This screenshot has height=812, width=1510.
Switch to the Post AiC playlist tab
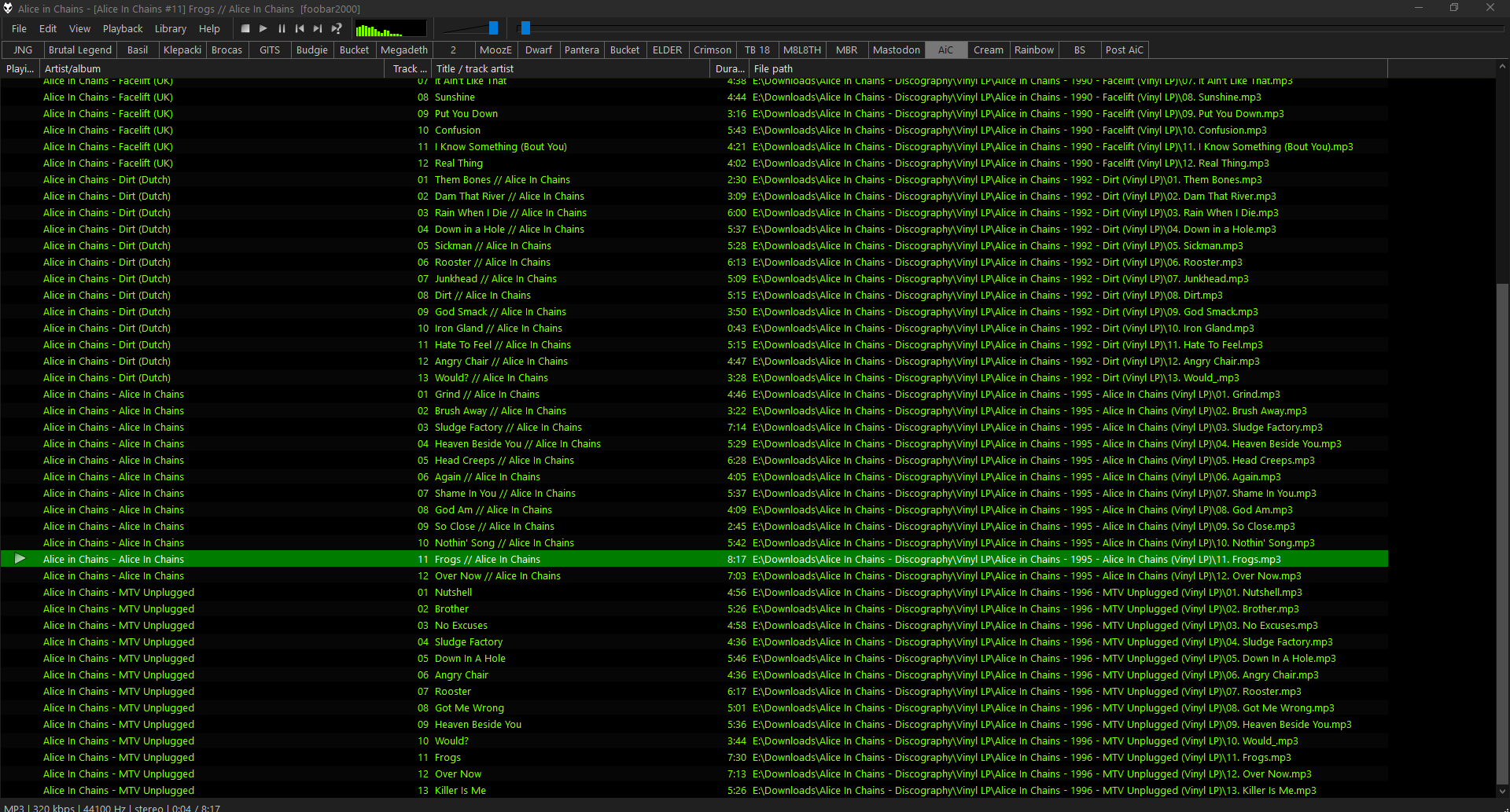click(1125, 50)
